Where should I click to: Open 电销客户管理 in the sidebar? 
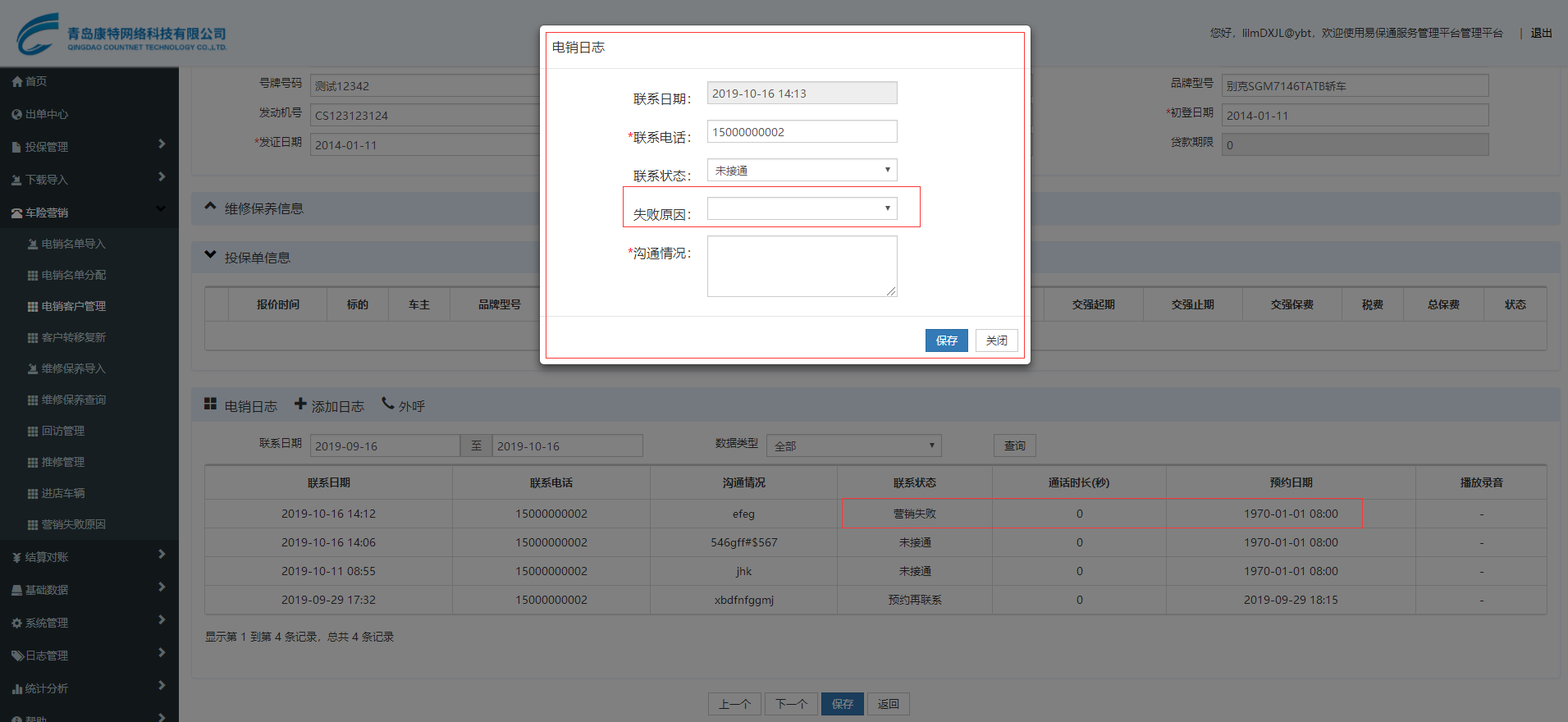pos(73,306)
